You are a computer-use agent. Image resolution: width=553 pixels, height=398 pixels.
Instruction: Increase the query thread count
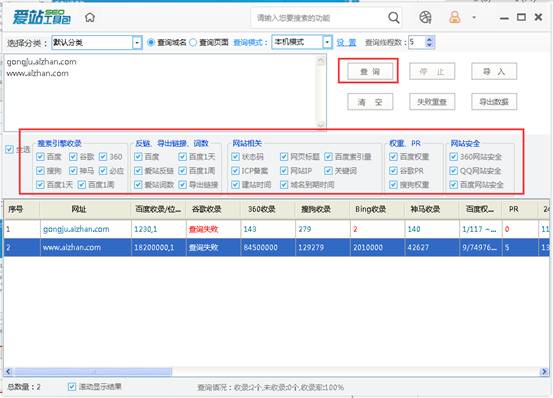429,39
